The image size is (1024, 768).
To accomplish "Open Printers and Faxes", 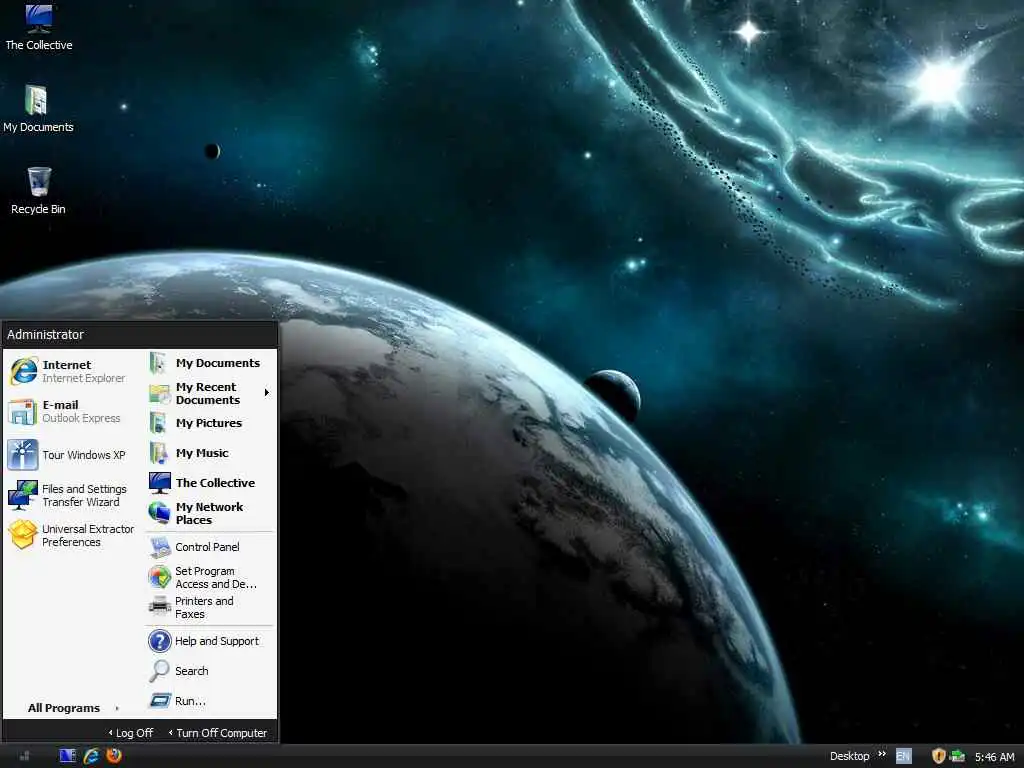I will click(210, 607).
